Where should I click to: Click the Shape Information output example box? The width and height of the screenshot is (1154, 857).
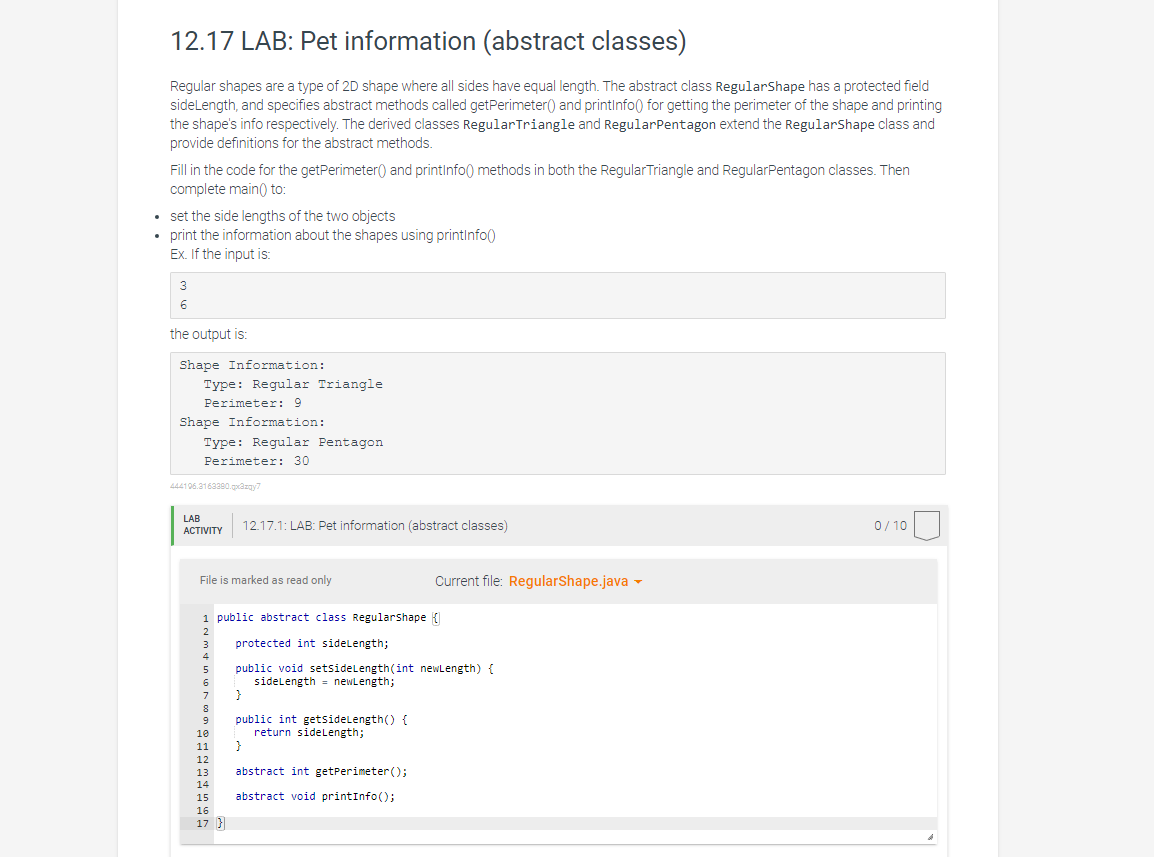point(557,412)
